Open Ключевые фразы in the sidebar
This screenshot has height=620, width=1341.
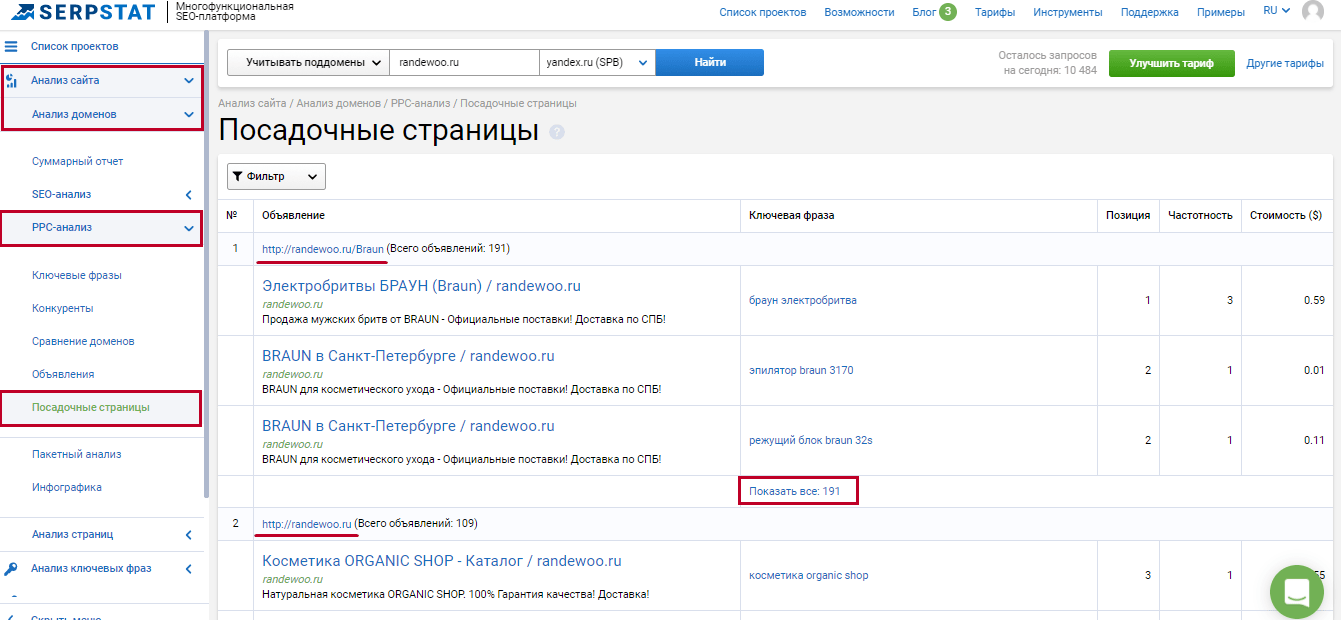coord(76,275)
